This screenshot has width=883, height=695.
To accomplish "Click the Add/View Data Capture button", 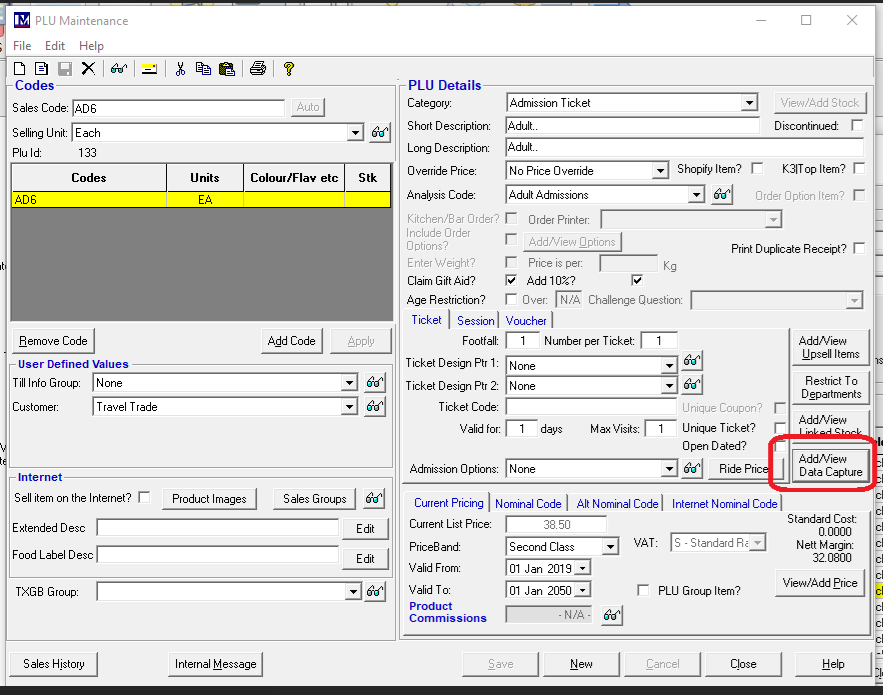I will 830,466.
